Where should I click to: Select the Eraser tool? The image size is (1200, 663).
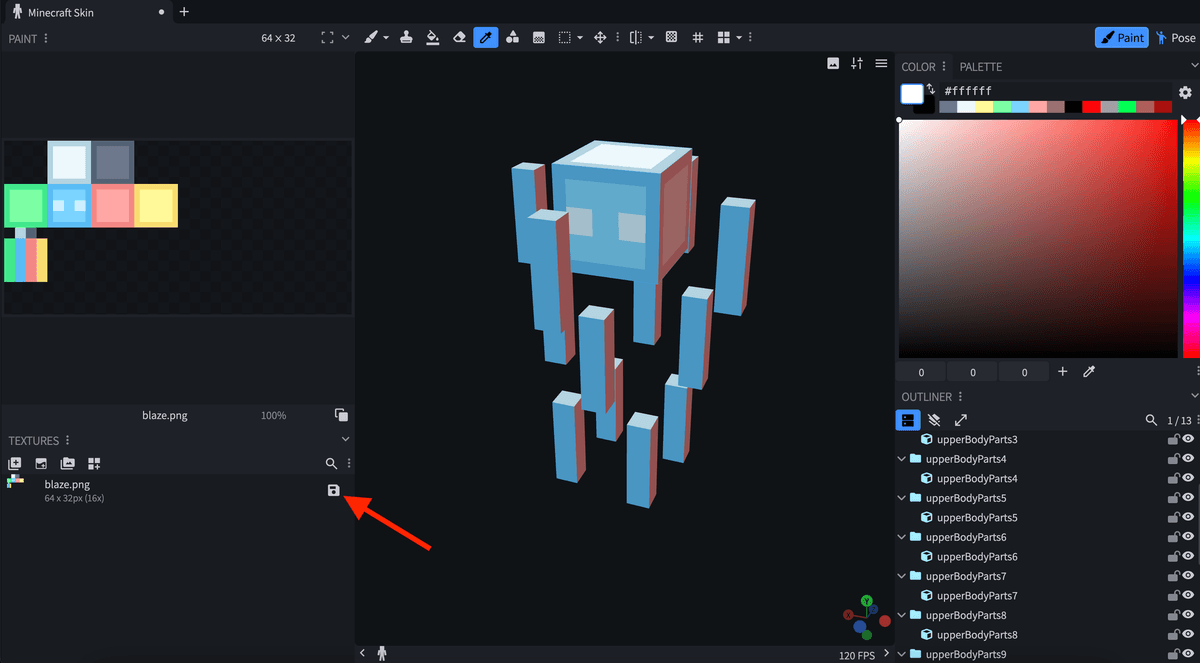[x=458, y=37]
